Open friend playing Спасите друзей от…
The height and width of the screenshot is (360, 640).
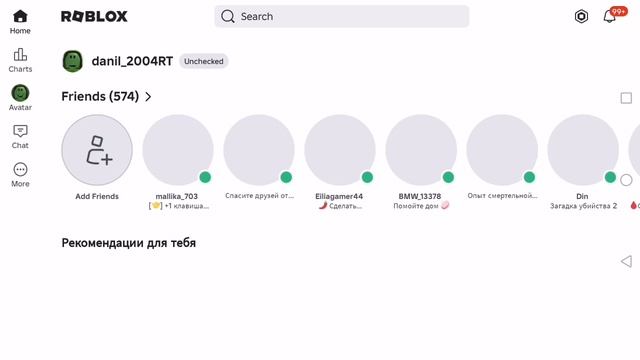(259, 150)
